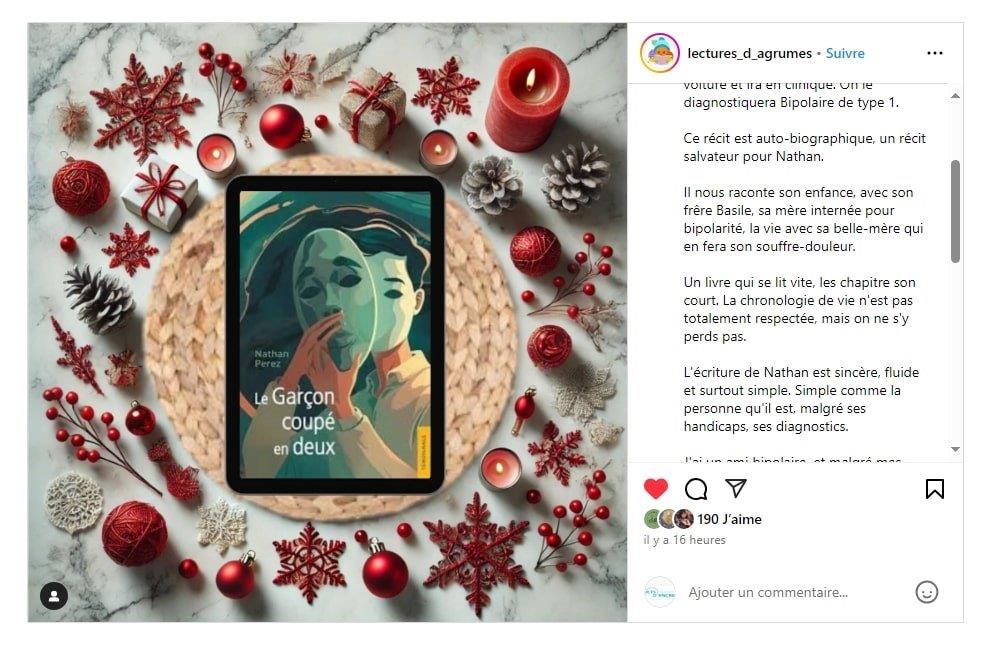991x648 pixels.
Task: Click the third liker avatar beside 190
Action: pyautogui.click(x=683, y=519)
